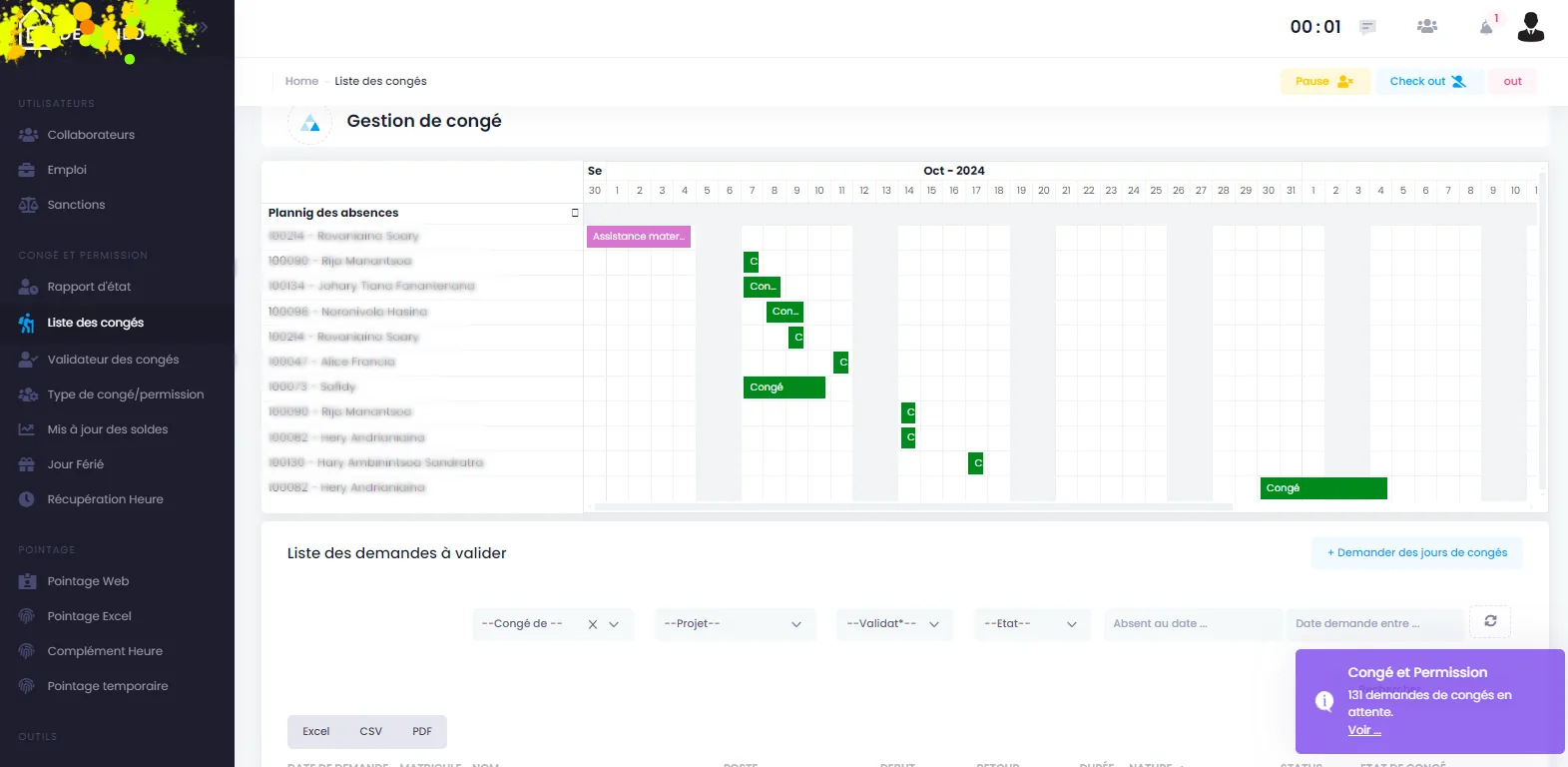Open the team members icon in header

(x=1427, y=27)
